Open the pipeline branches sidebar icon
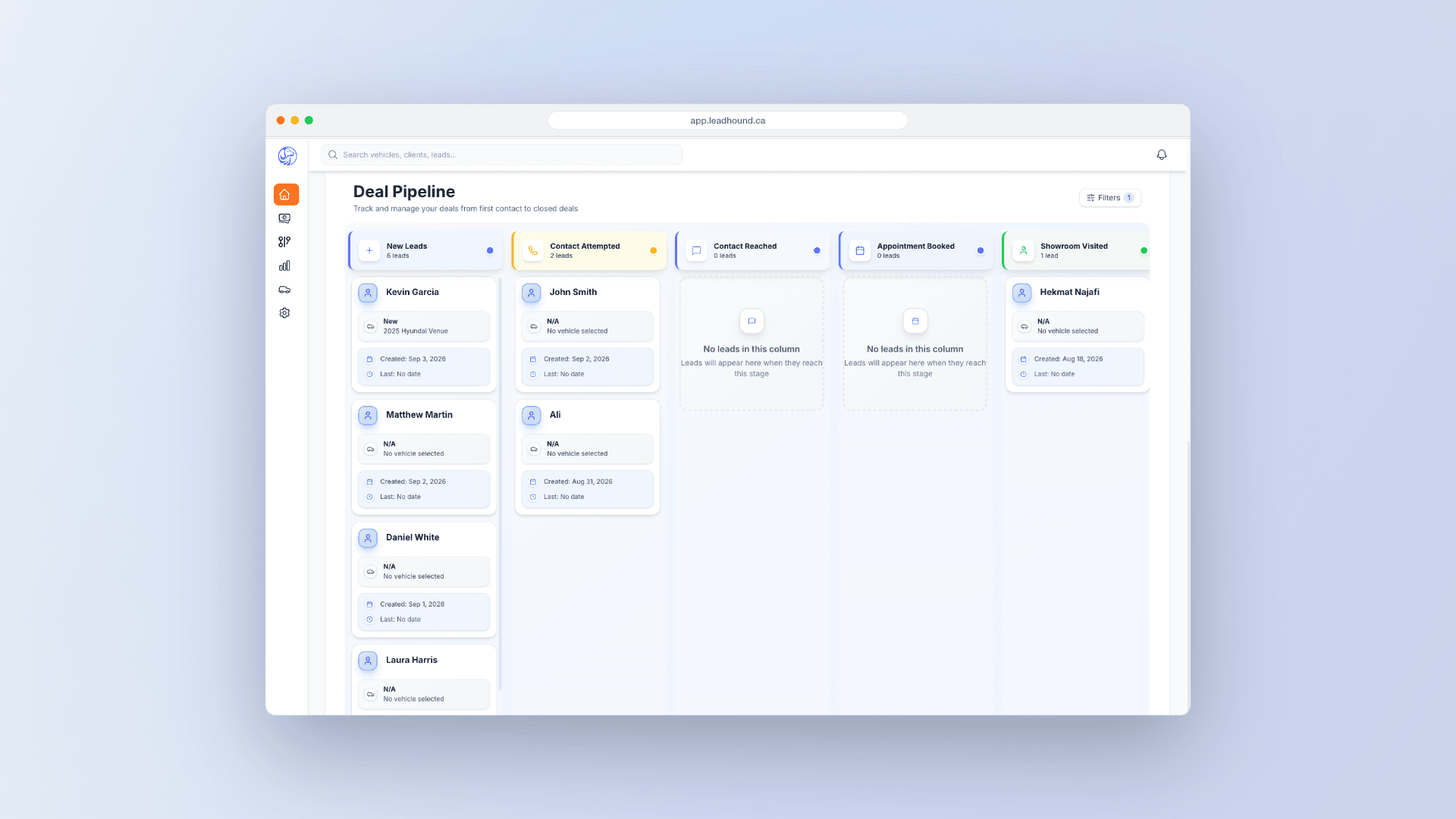1456x819 pixels. (x=284, y=242)
